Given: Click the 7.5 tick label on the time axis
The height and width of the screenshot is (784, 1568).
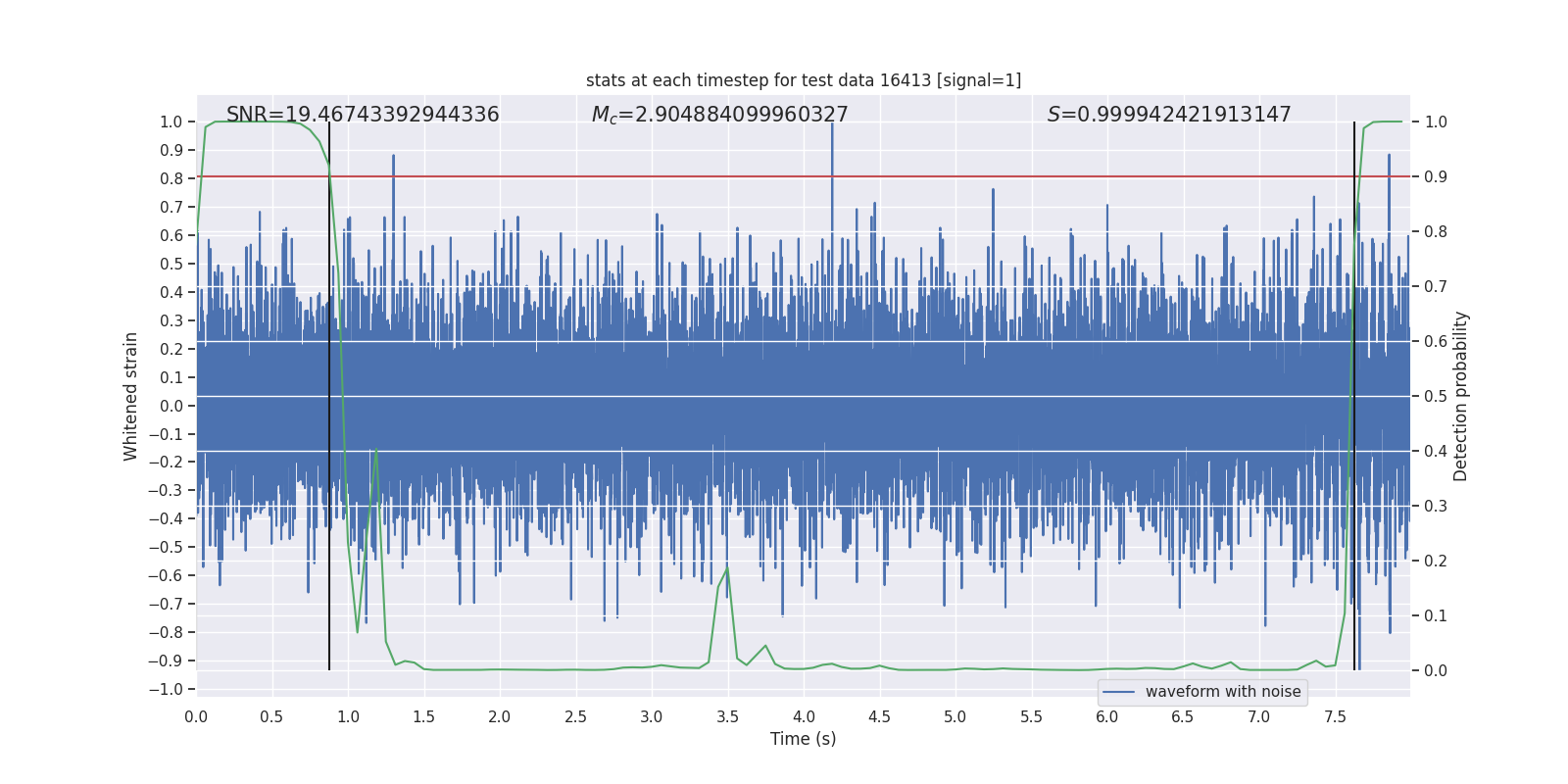Looking at the screenshot, I should pos(1335,716).
